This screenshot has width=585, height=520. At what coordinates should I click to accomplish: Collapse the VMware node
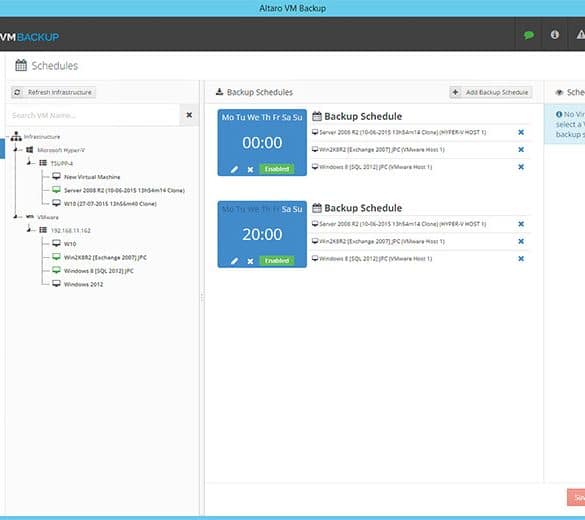[16, 217]
